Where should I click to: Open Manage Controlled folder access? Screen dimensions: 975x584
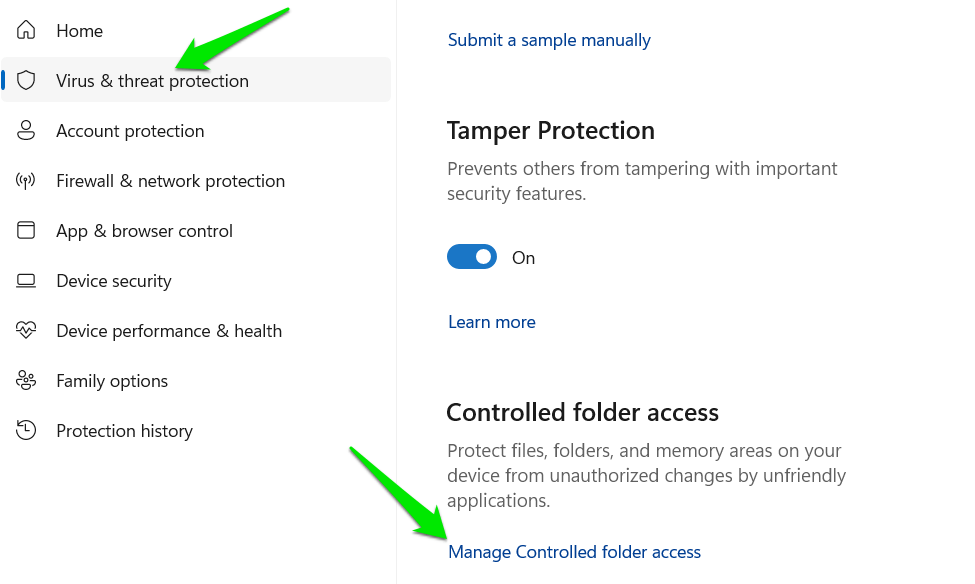[573, 551]
